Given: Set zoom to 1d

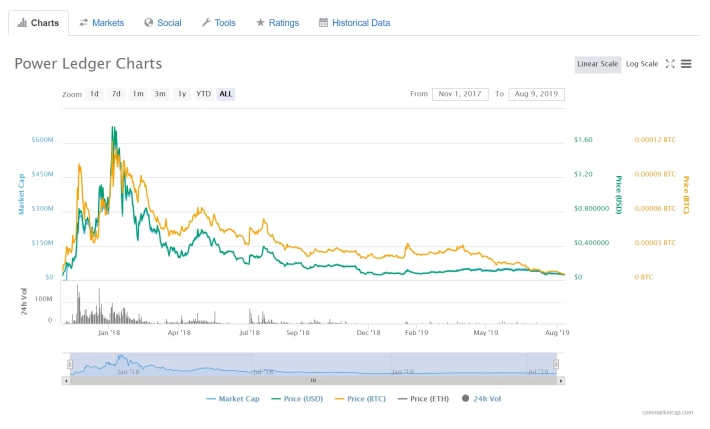Looking at the screenshot, I should (x=94, y=94).
